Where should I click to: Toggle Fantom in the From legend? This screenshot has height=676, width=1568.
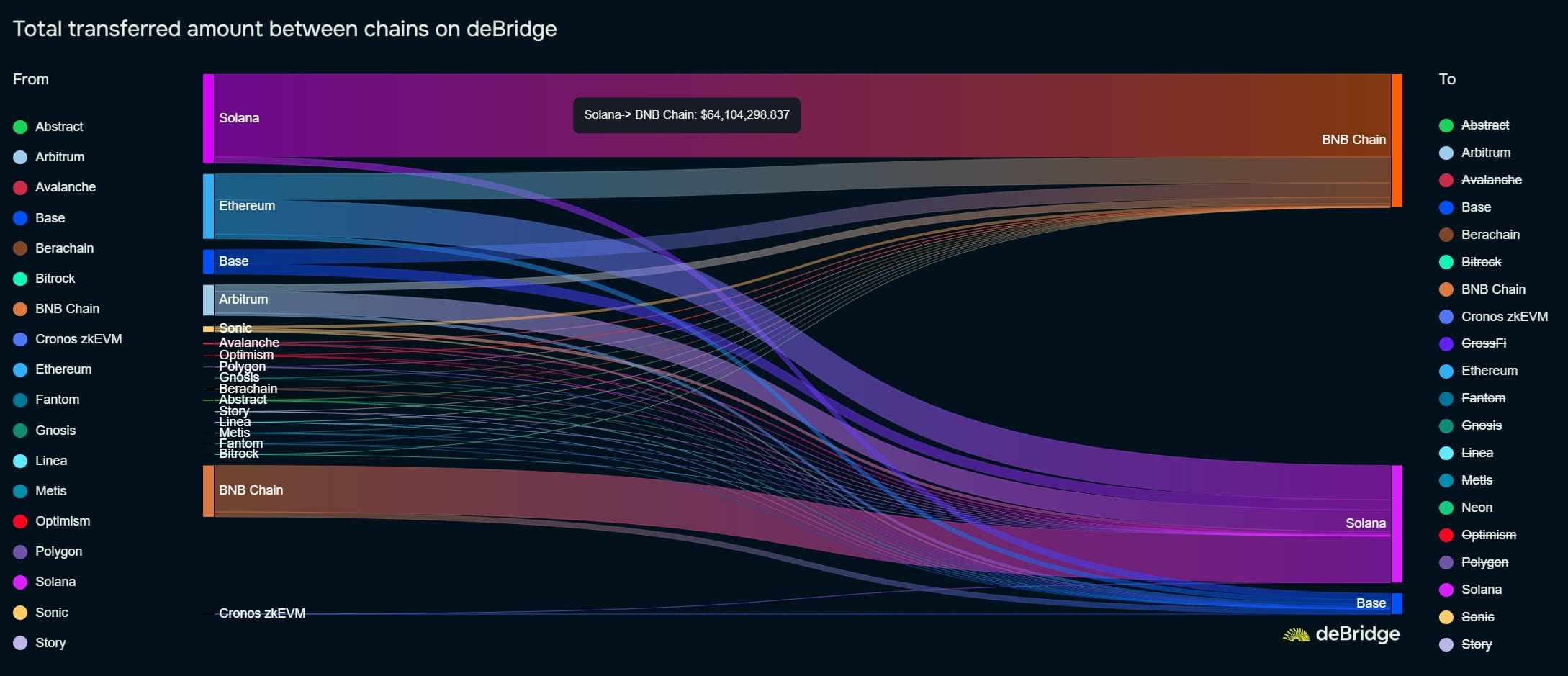(x=46, y=400)
